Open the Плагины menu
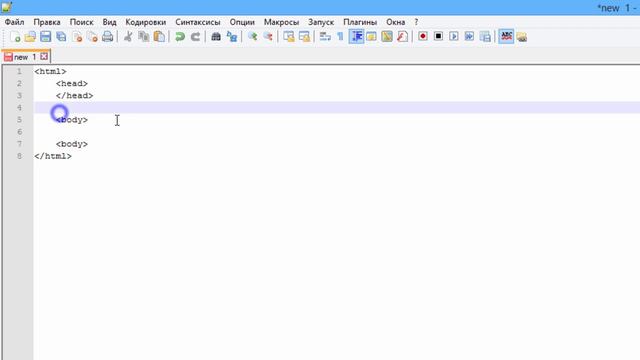 coord(360,22)
